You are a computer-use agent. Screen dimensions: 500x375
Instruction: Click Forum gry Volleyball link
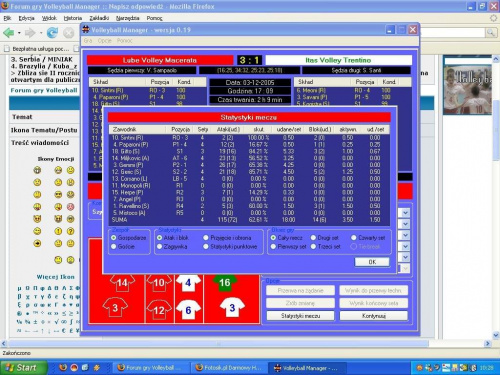click(44, 90)
